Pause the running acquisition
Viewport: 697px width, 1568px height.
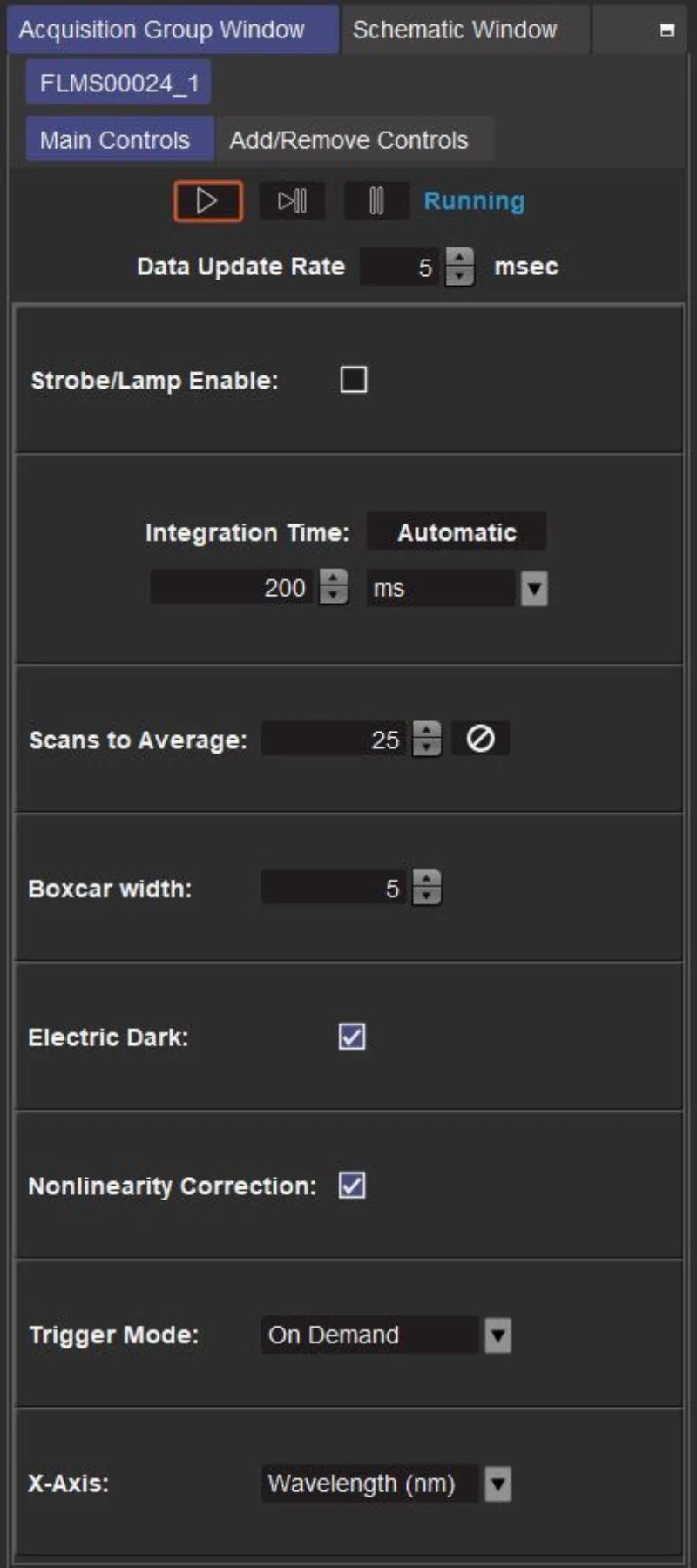click(x=376, y=201)
